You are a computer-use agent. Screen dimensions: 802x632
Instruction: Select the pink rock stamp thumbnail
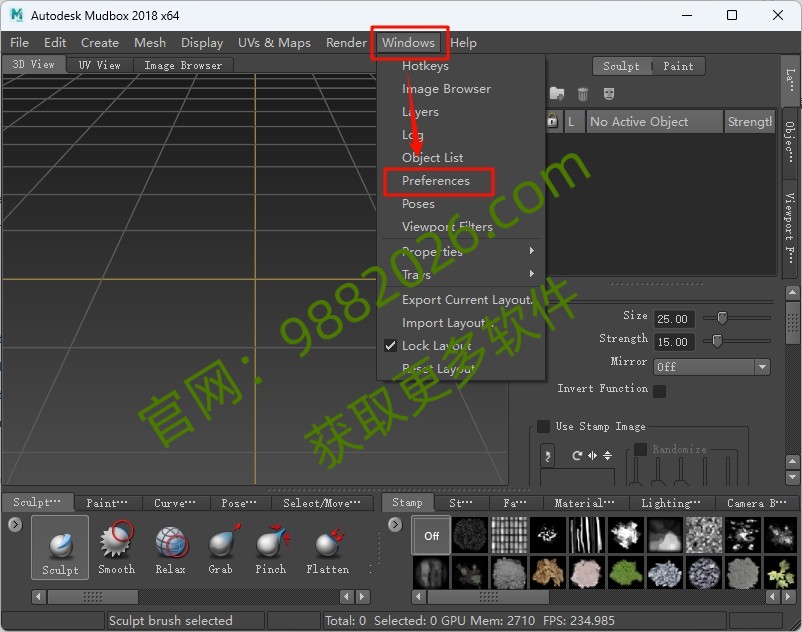(586, 573)
